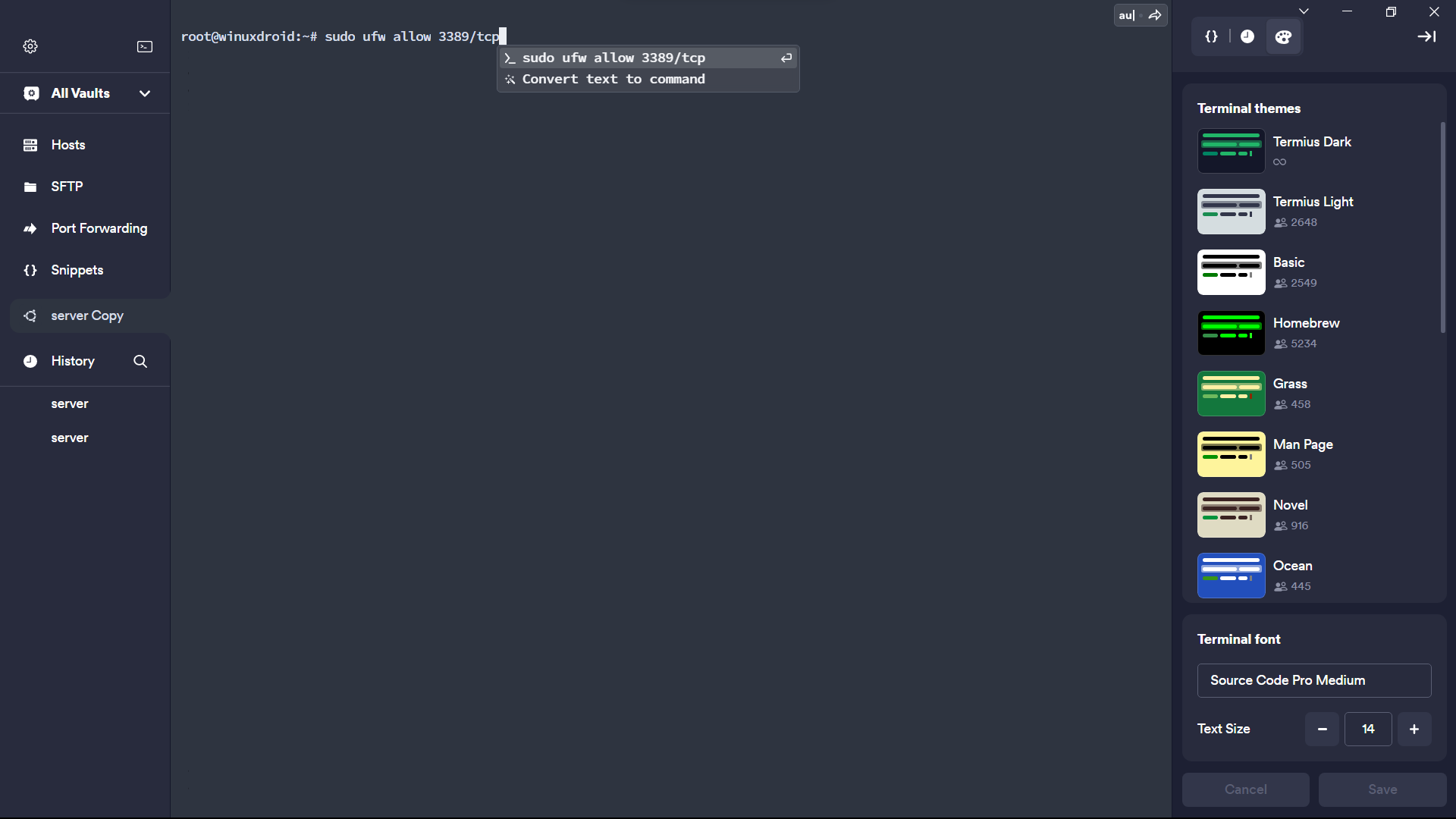This screenshot has width=1456, height=819.
Task: Select the SFTP sidebar icon
Action: pos(30,186)
